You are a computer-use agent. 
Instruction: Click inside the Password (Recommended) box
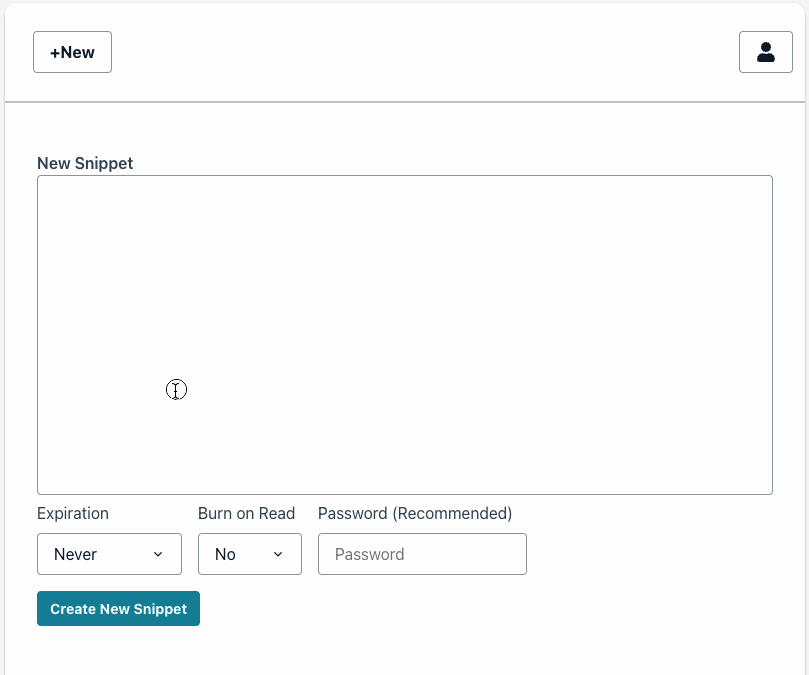click(421, 553)
